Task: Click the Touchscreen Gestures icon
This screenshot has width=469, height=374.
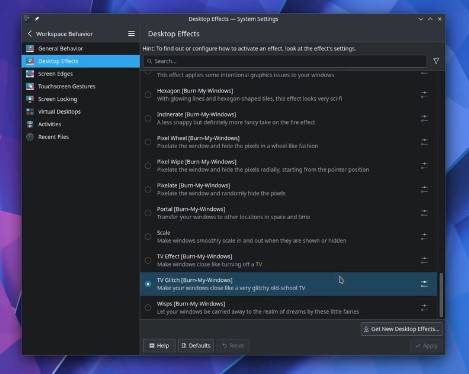Action: pos(30,86)
